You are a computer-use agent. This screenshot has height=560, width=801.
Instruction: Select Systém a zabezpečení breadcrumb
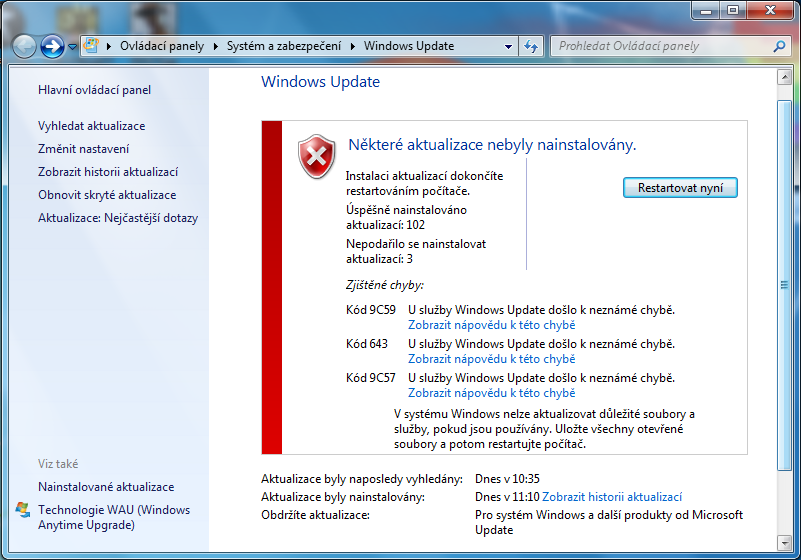(284, 46)
